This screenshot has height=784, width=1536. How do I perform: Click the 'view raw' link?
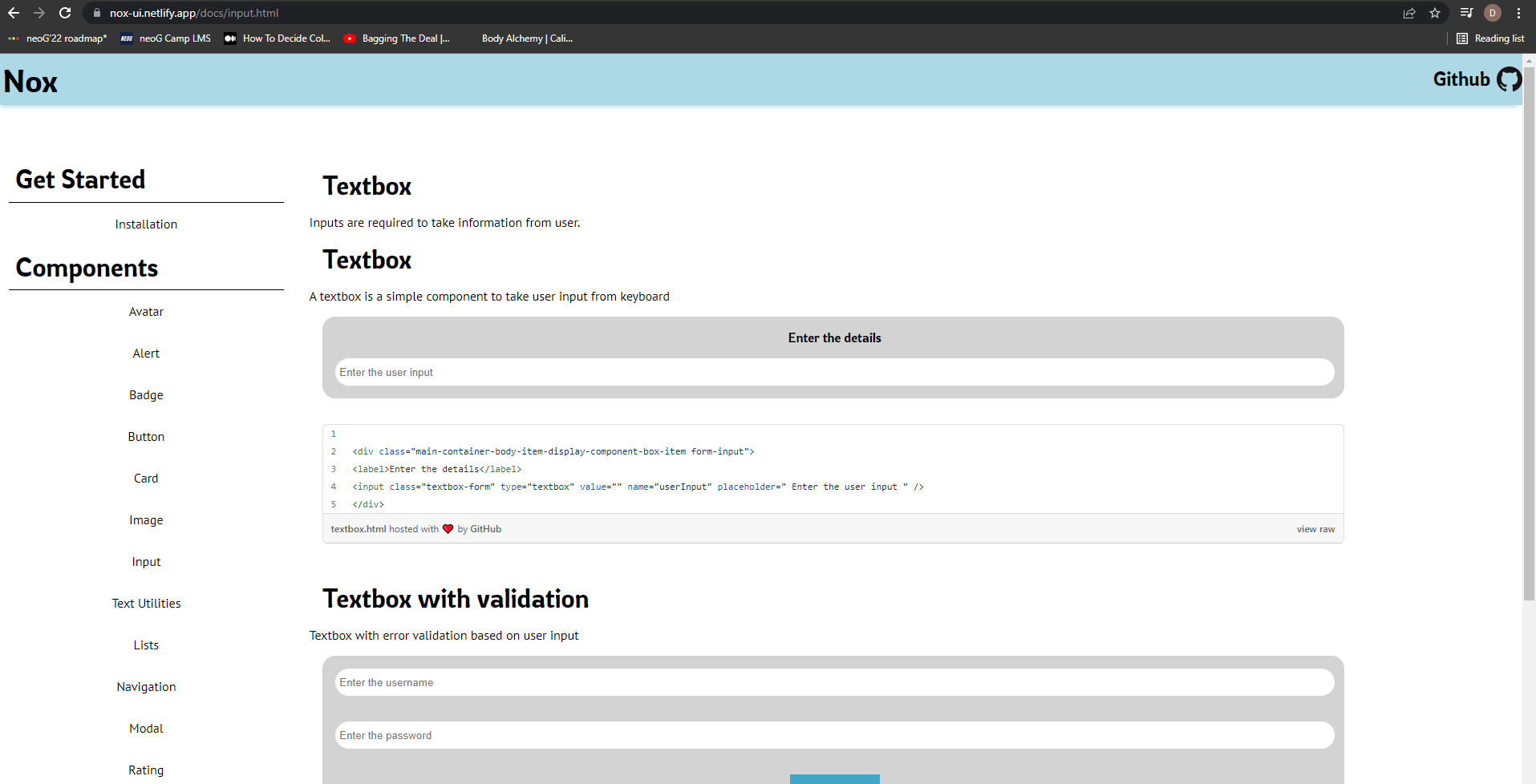pos(1315,529)
